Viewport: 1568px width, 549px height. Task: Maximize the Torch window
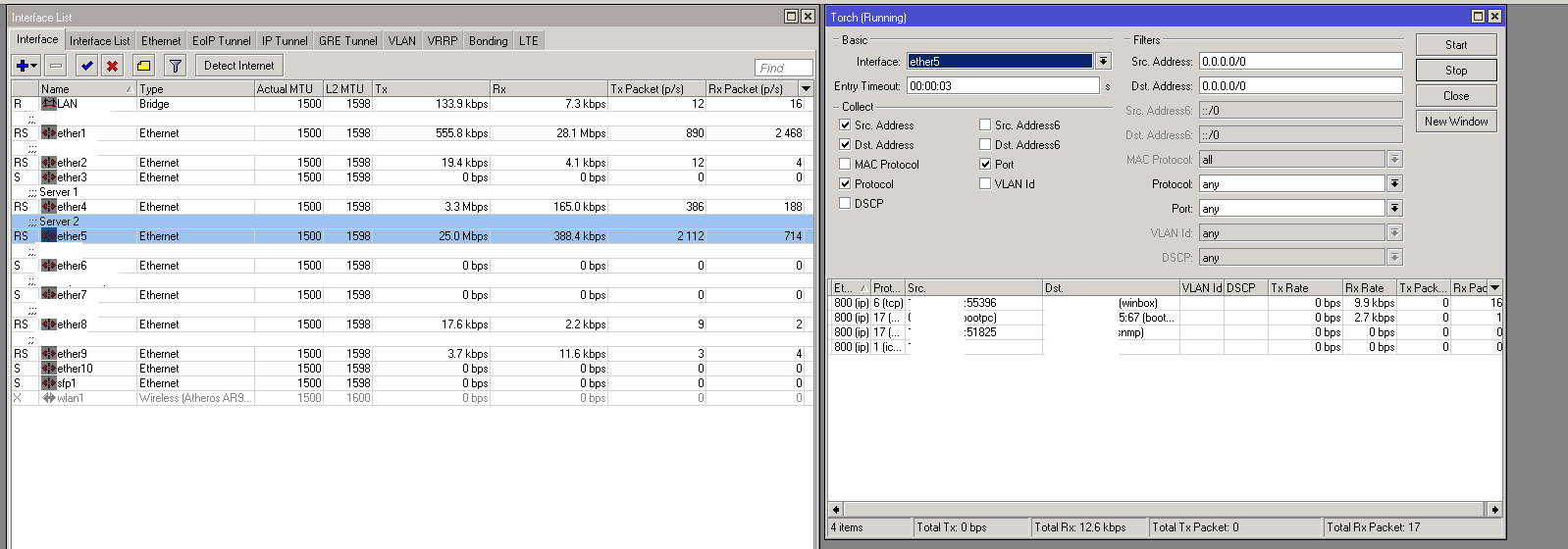point(1479,17)
